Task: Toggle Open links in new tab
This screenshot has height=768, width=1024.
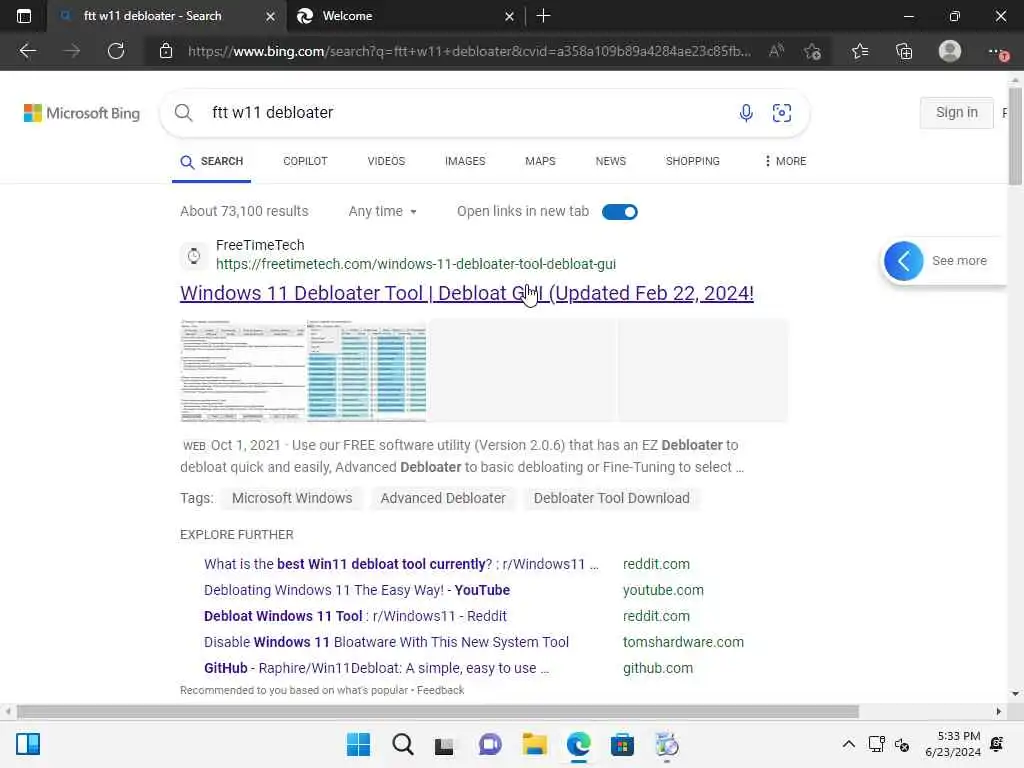Action: click(x=620, y=212)
